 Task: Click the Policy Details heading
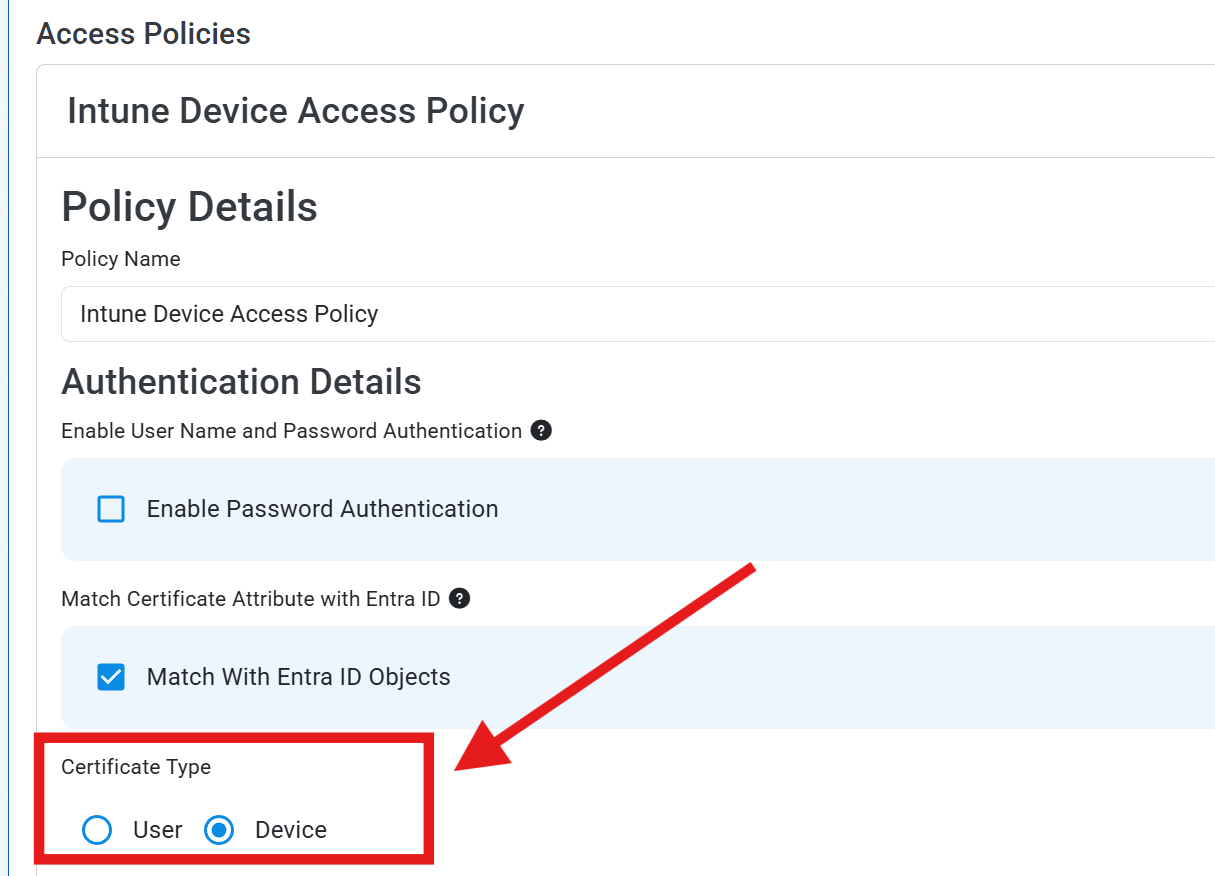(x=190, y=207)
